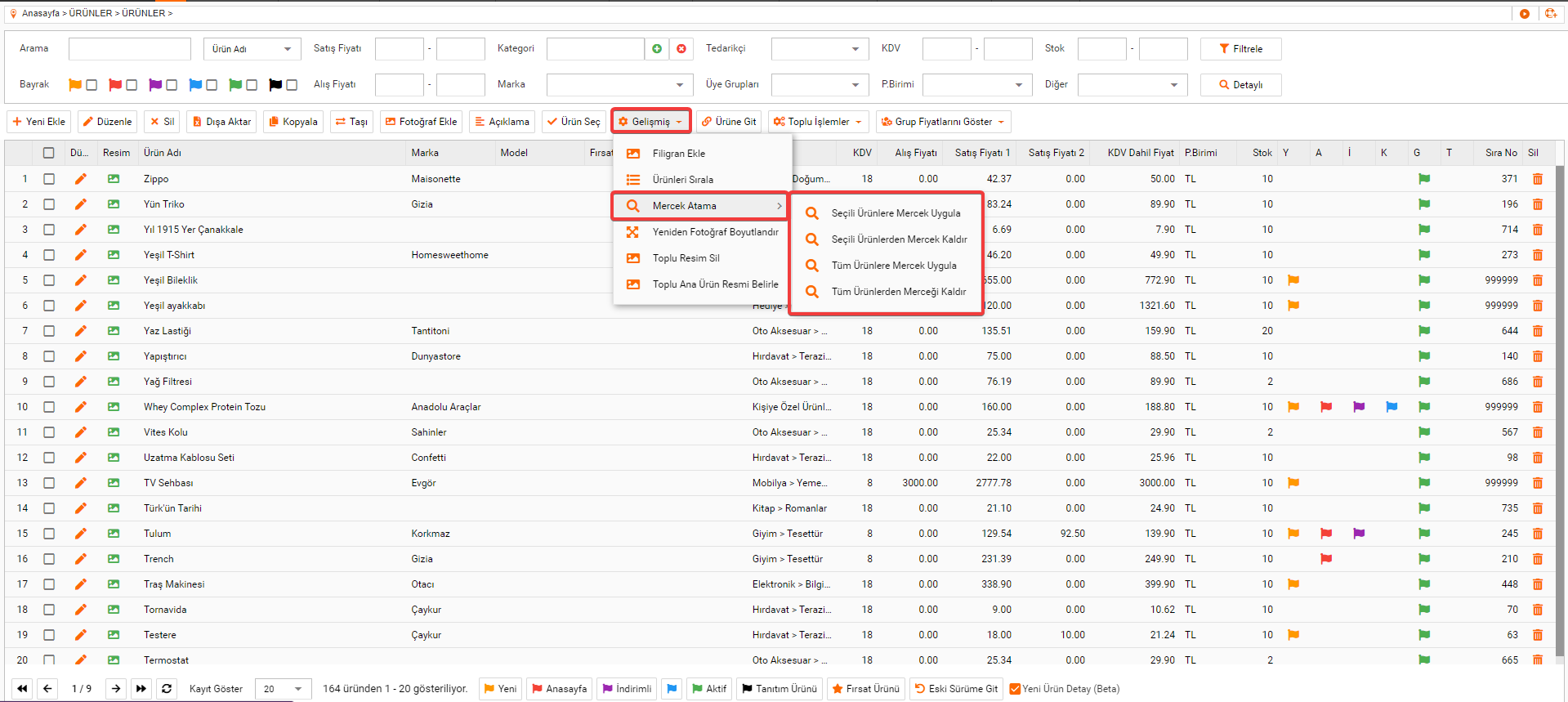Delete Zippo using trash icon

(x=1538, y=179)
